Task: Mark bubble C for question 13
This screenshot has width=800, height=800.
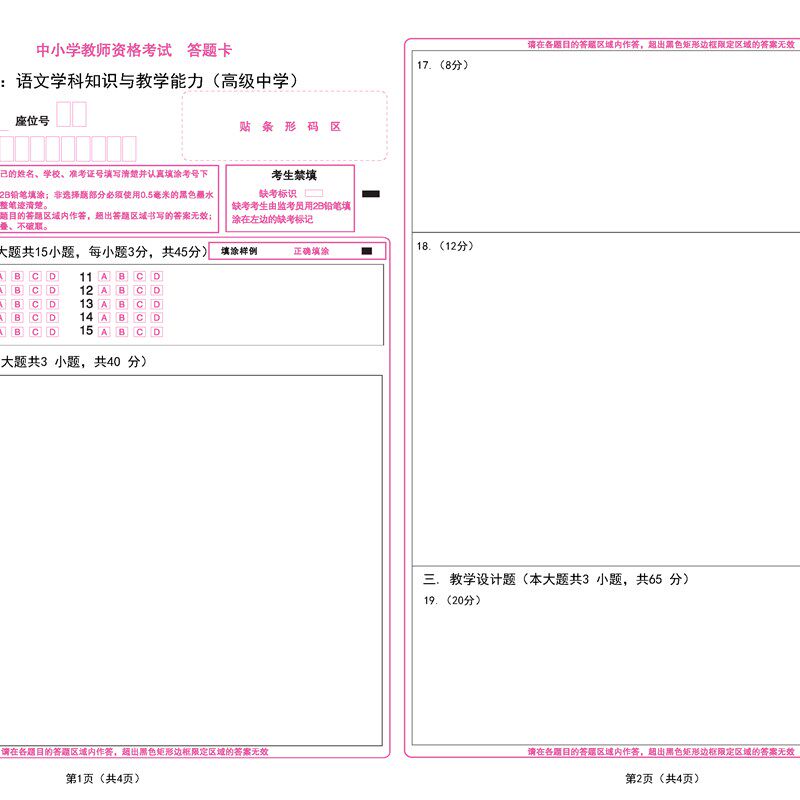Action: click(x=139, y=304)
